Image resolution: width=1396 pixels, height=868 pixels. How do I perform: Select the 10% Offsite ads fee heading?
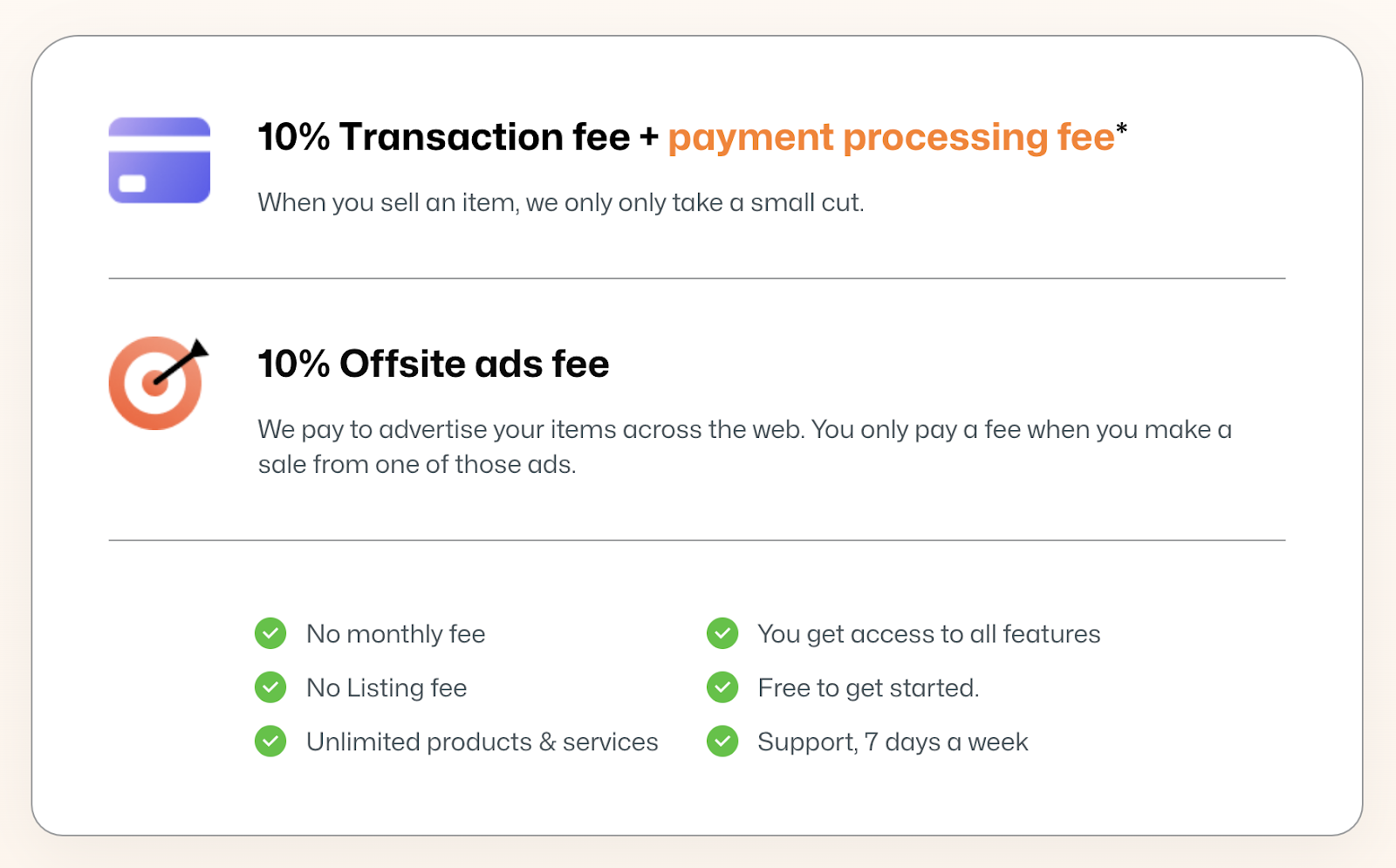pyautogui.click(x=434, y=364)
